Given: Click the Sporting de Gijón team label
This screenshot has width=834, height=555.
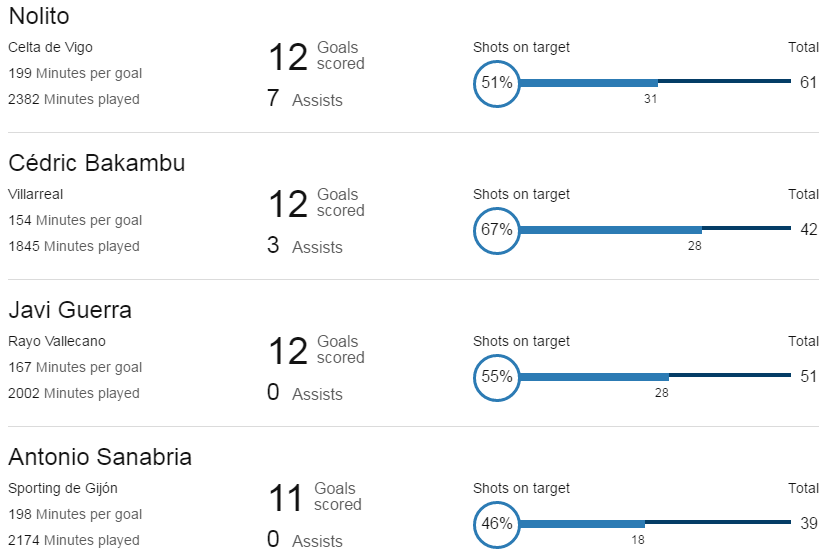Looking at the screenshot, I should point(63,488).
